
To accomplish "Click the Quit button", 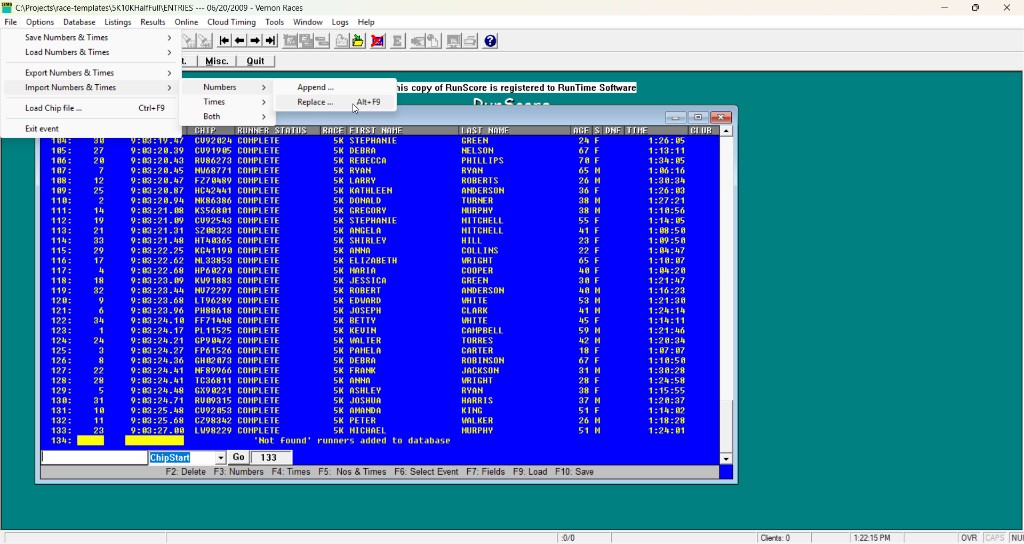I will 255,61.
